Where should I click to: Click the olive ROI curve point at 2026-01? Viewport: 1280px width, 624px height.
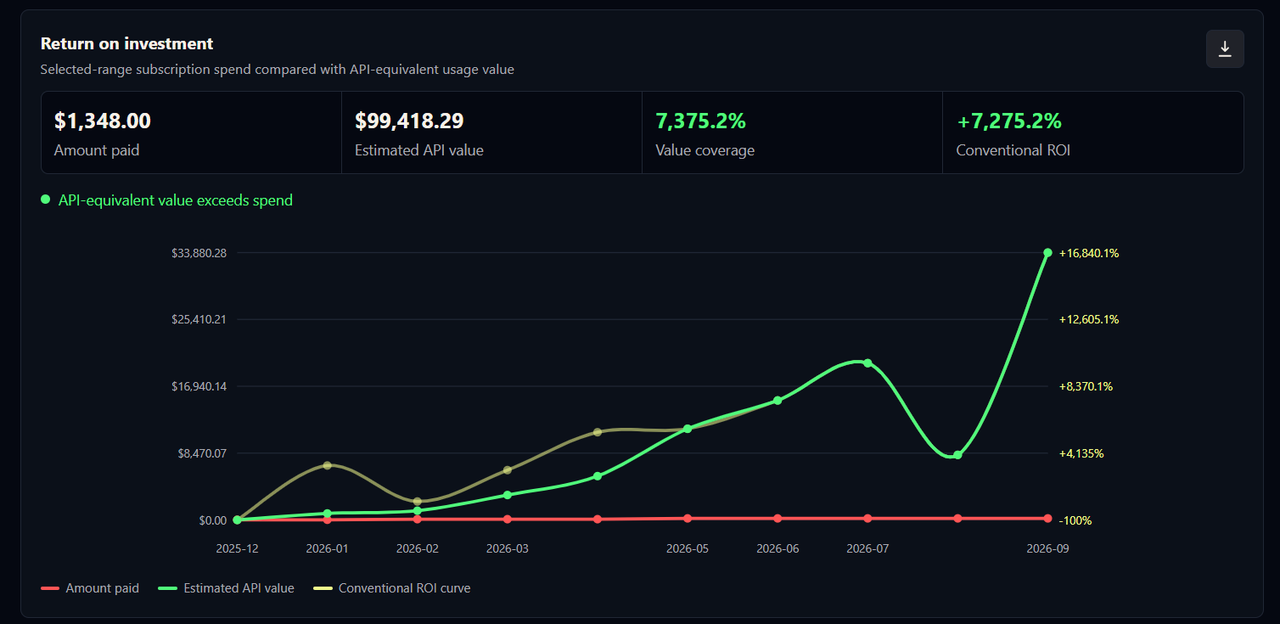327,465
